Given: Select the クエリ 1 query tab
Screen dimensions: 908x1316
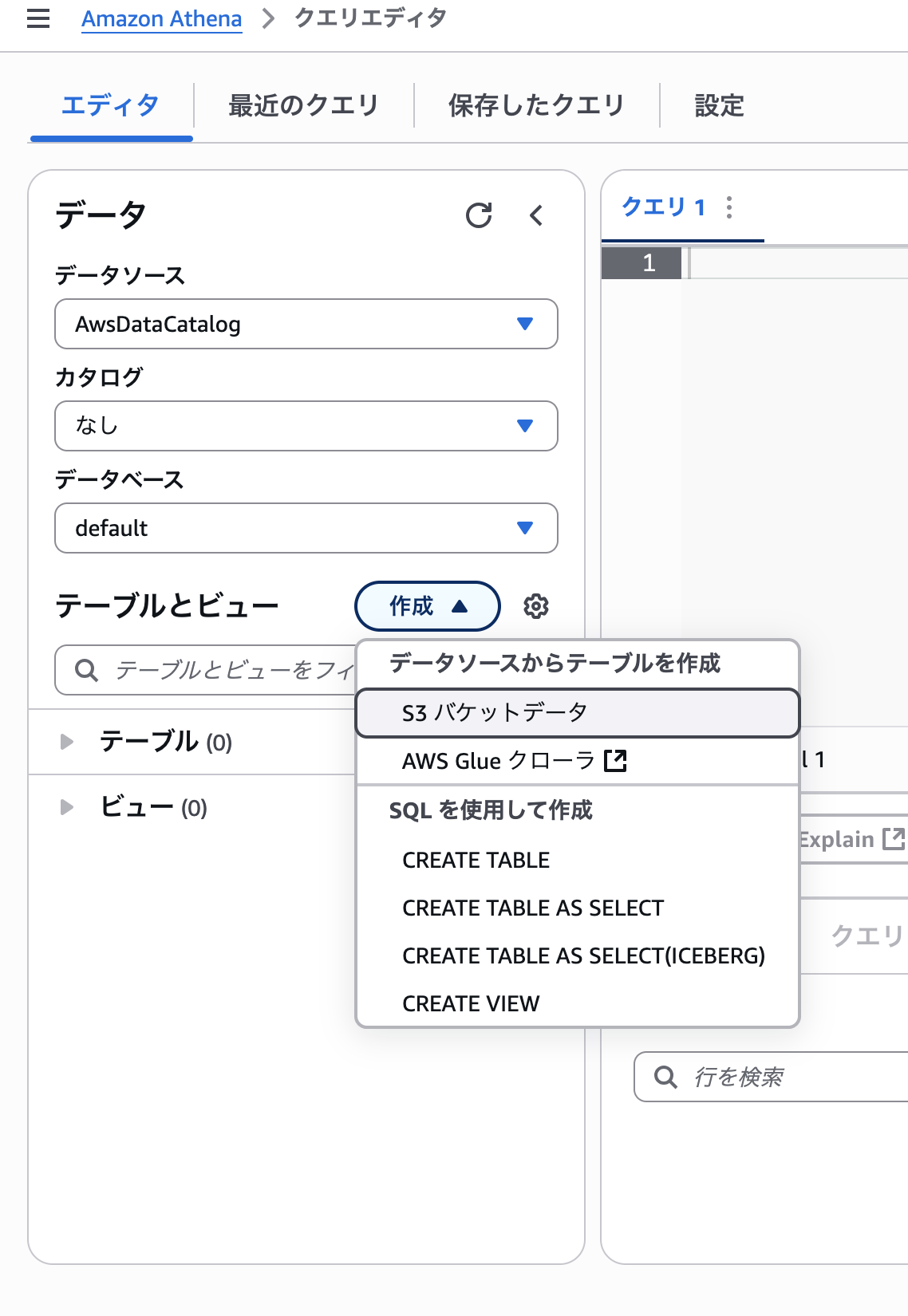Looking at the screenshot, I should point(663,207).
